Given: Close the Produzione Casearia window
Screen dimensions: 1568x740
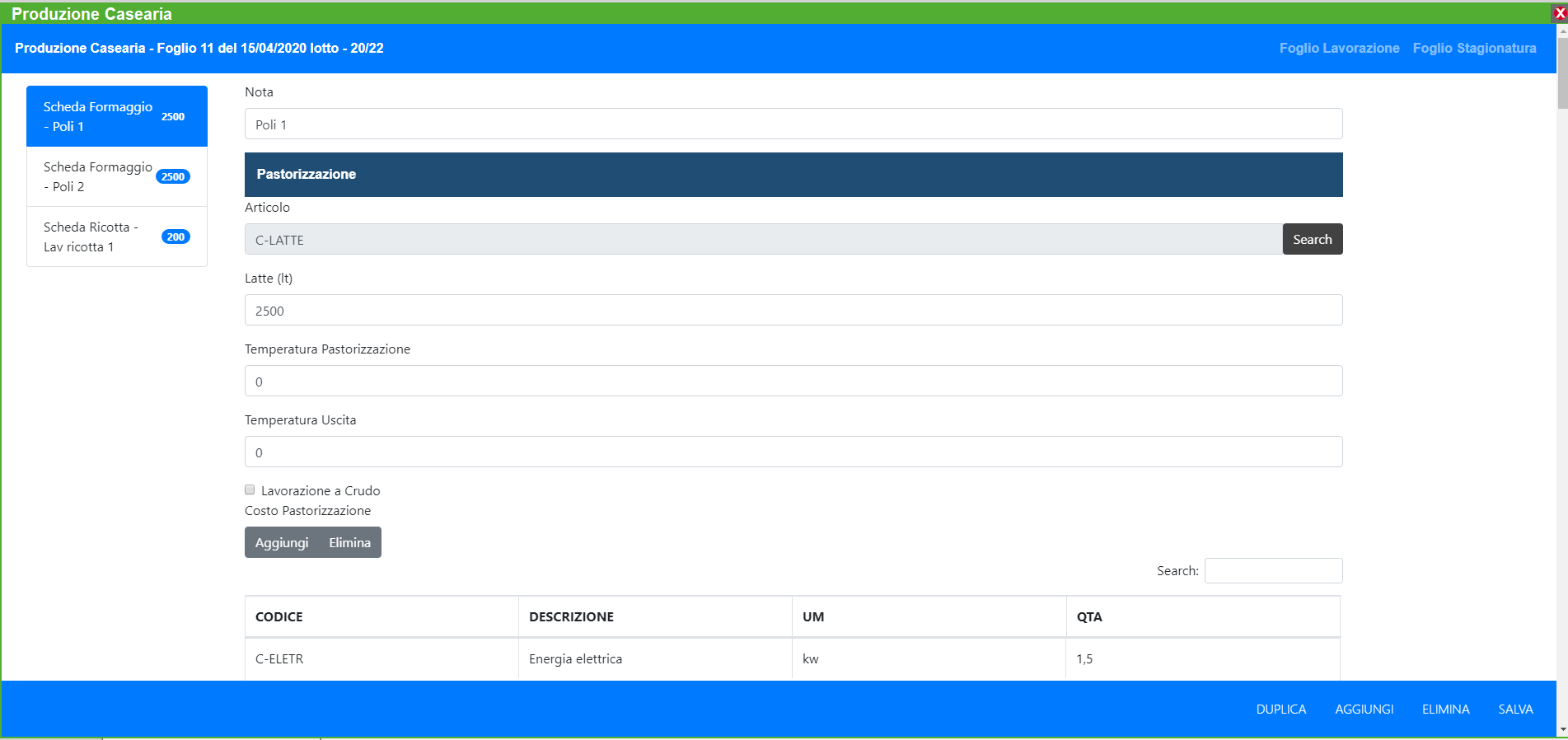Looking at the screenshot, I should pos(1559,13).
